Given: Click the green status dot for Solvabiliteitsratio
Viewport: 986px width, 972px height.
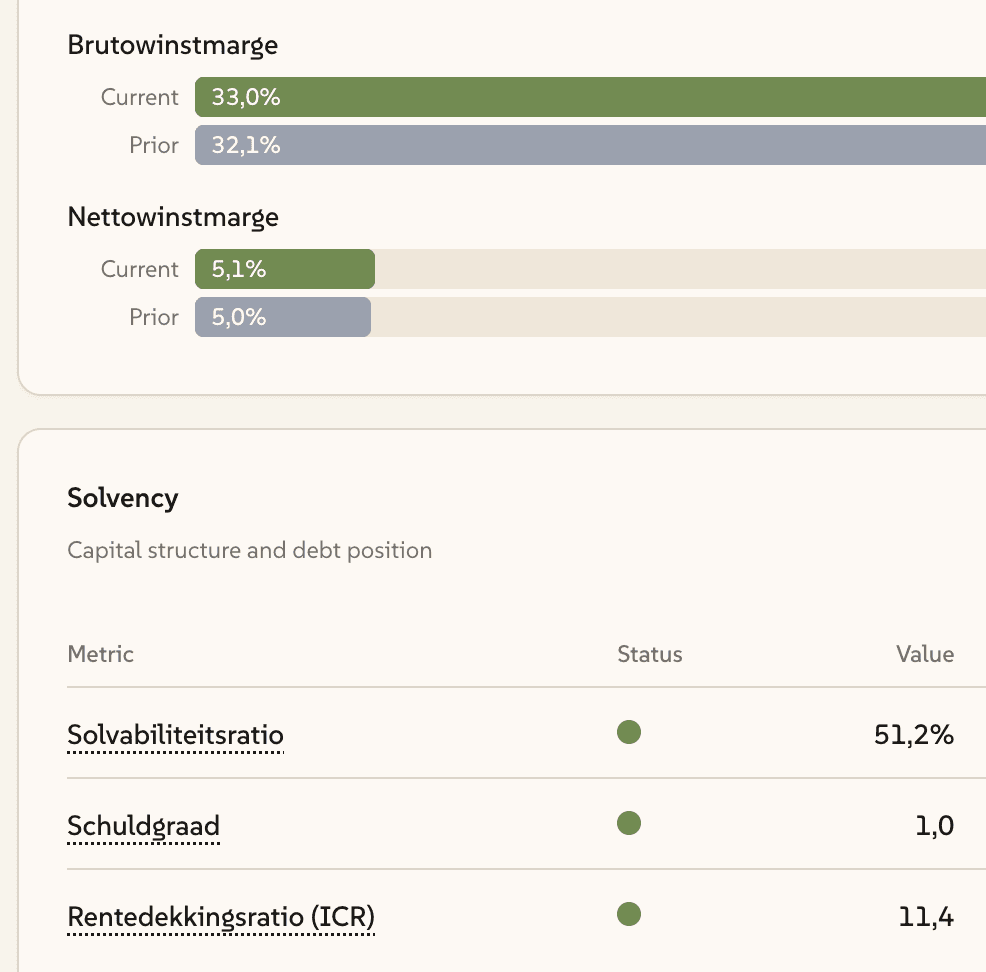Looking at the screenshot, I should click(x=629, y=733).
